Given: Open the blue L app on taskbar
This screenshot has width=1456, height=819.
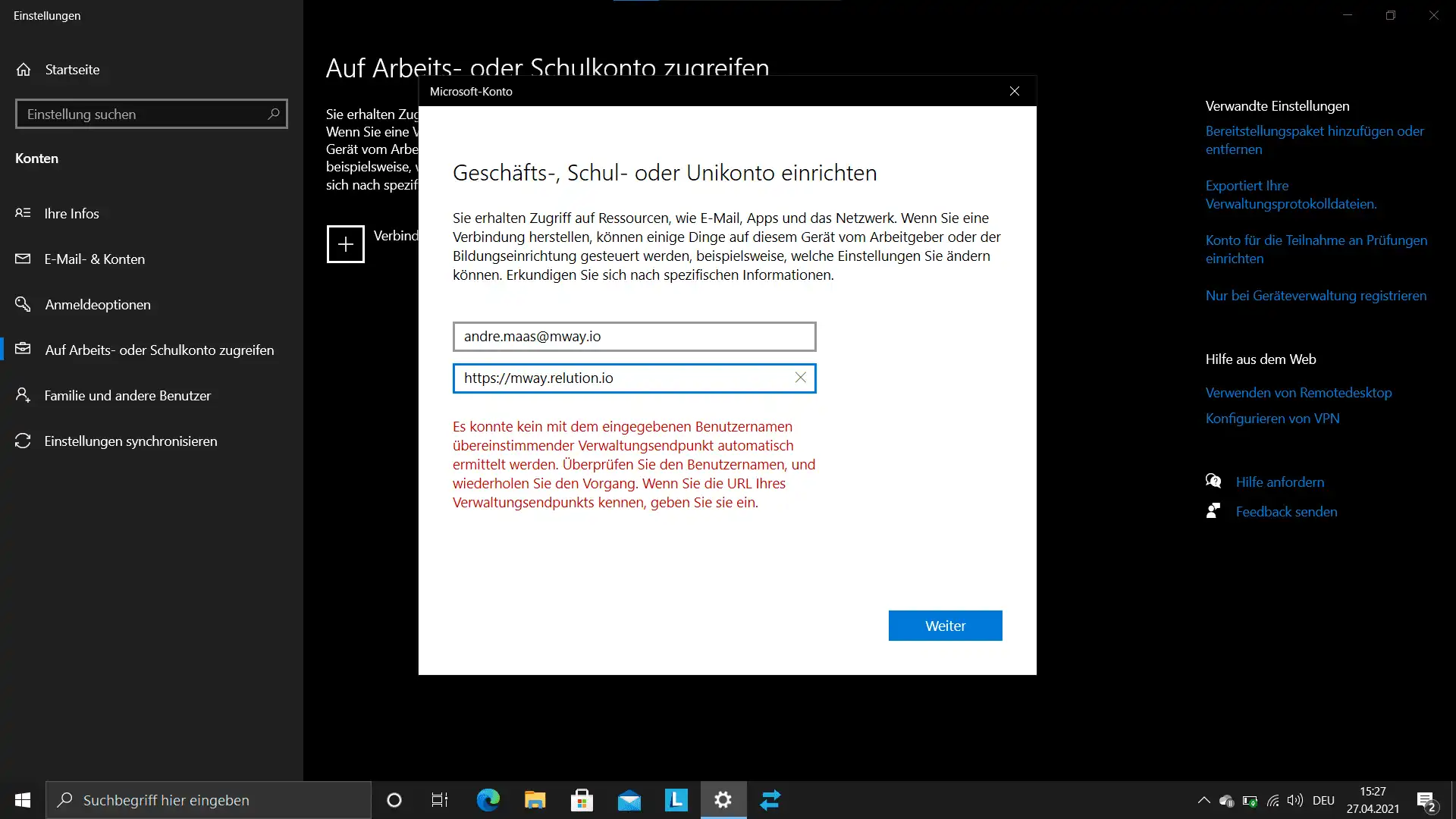Looking at the screenshot, I should (676, 800).
